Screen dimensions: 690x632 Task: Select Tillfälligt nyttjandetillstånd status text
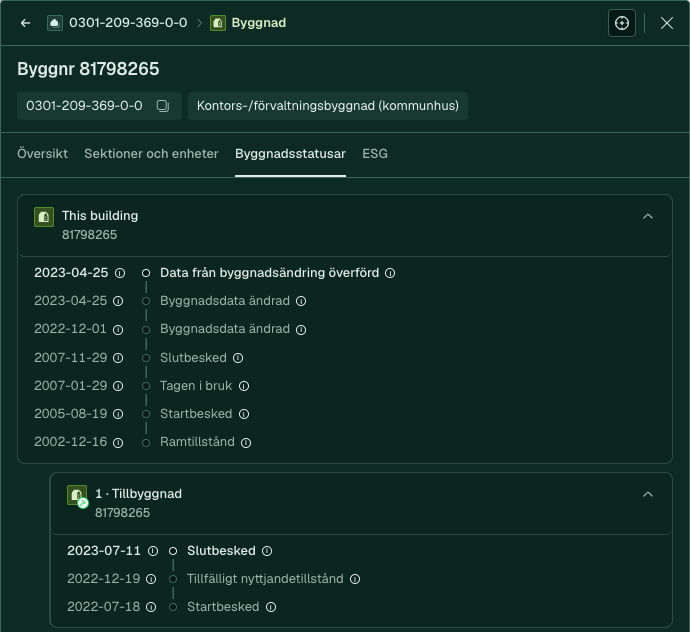click(265, 579)
